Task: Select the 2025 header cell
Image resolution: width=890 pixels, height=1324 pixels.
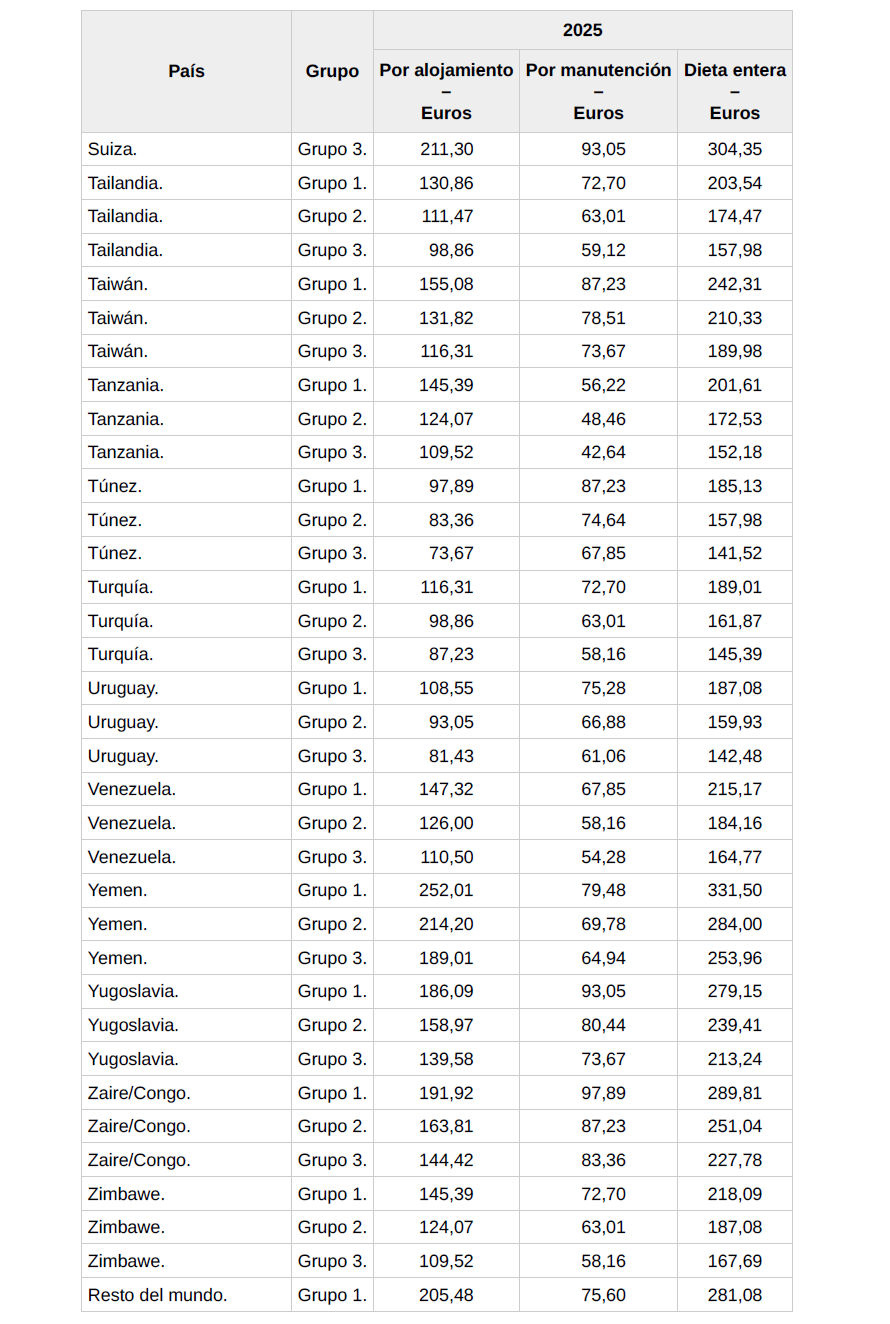Action: pyautogui.click(x=582, y=30)
